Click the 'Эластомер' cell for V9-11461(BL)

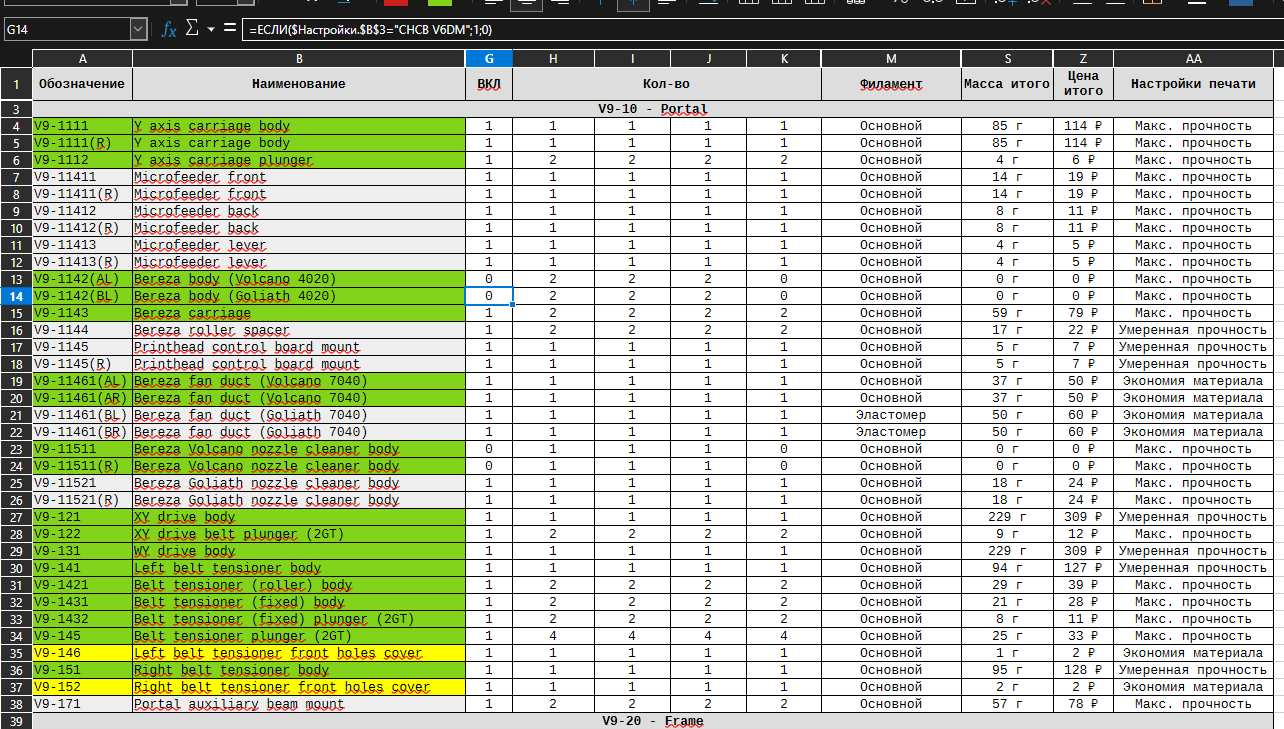(891, 415)
